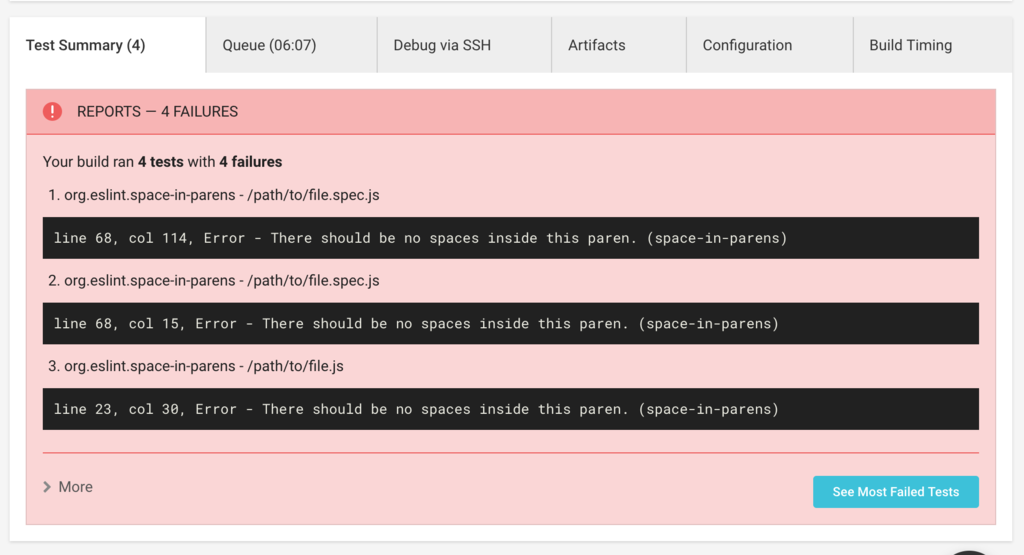Click the More label to expand failures
Screen dimensions: 1024x555
[76, 487]
